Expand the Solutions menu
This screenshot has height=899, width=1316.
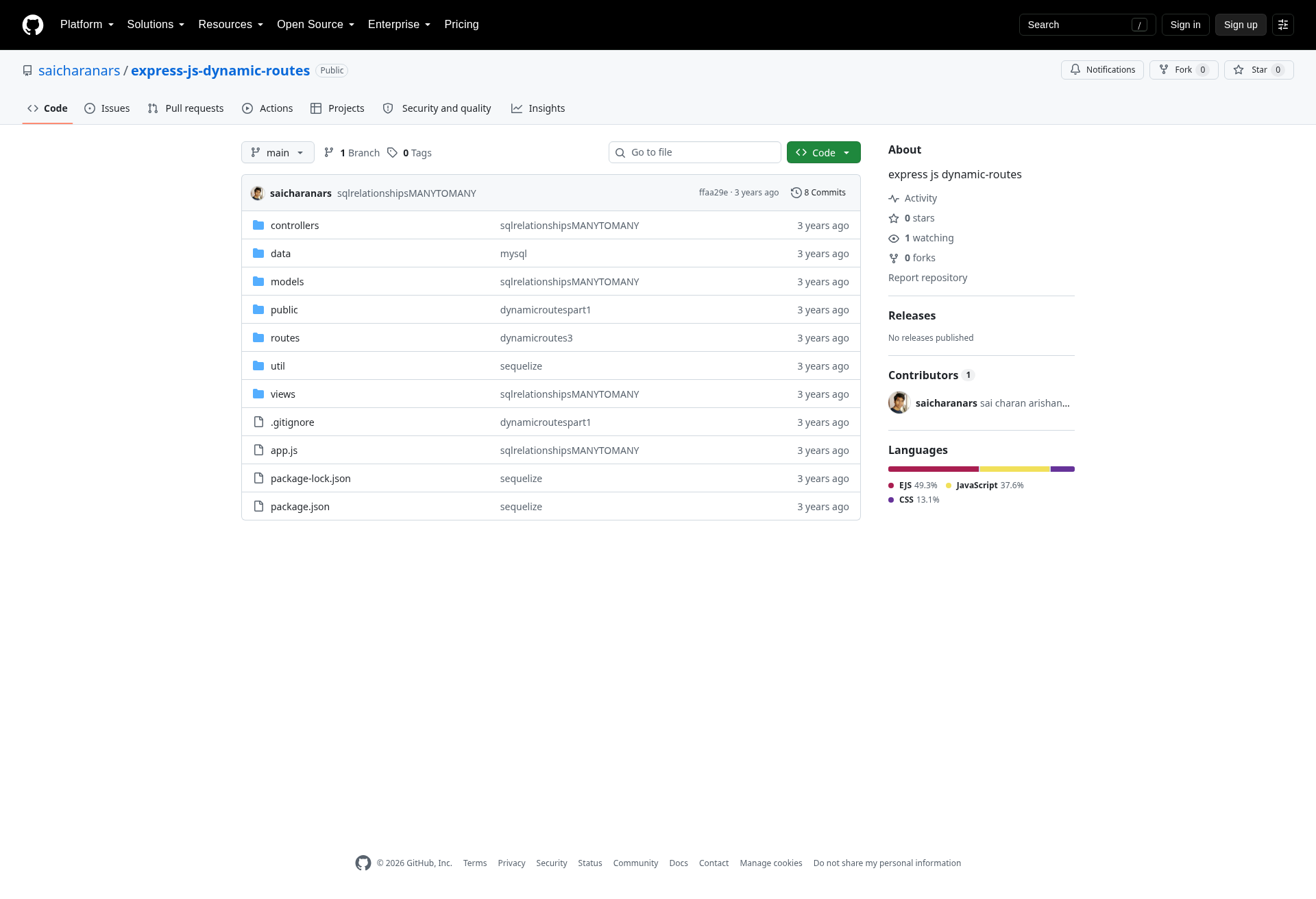pos(156,25)
